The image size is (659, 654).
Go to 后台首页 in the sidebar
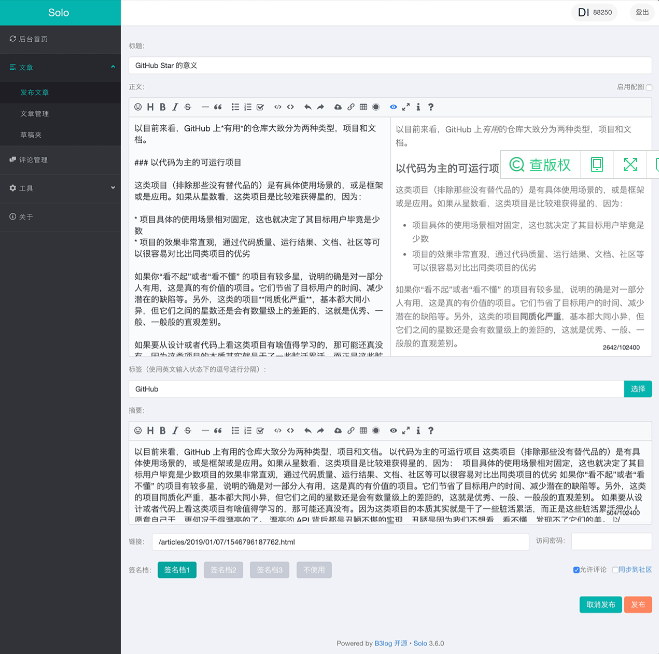[x=60, y=39]
